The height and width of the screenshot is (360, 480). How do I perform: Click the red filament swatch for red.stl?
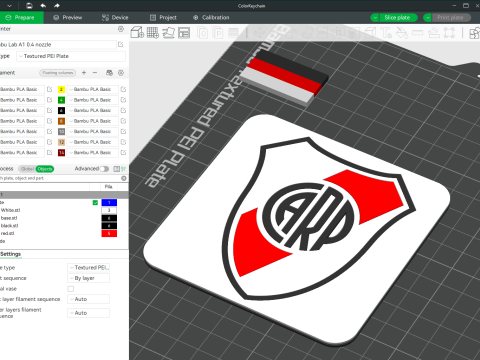[x=109, y=233]
